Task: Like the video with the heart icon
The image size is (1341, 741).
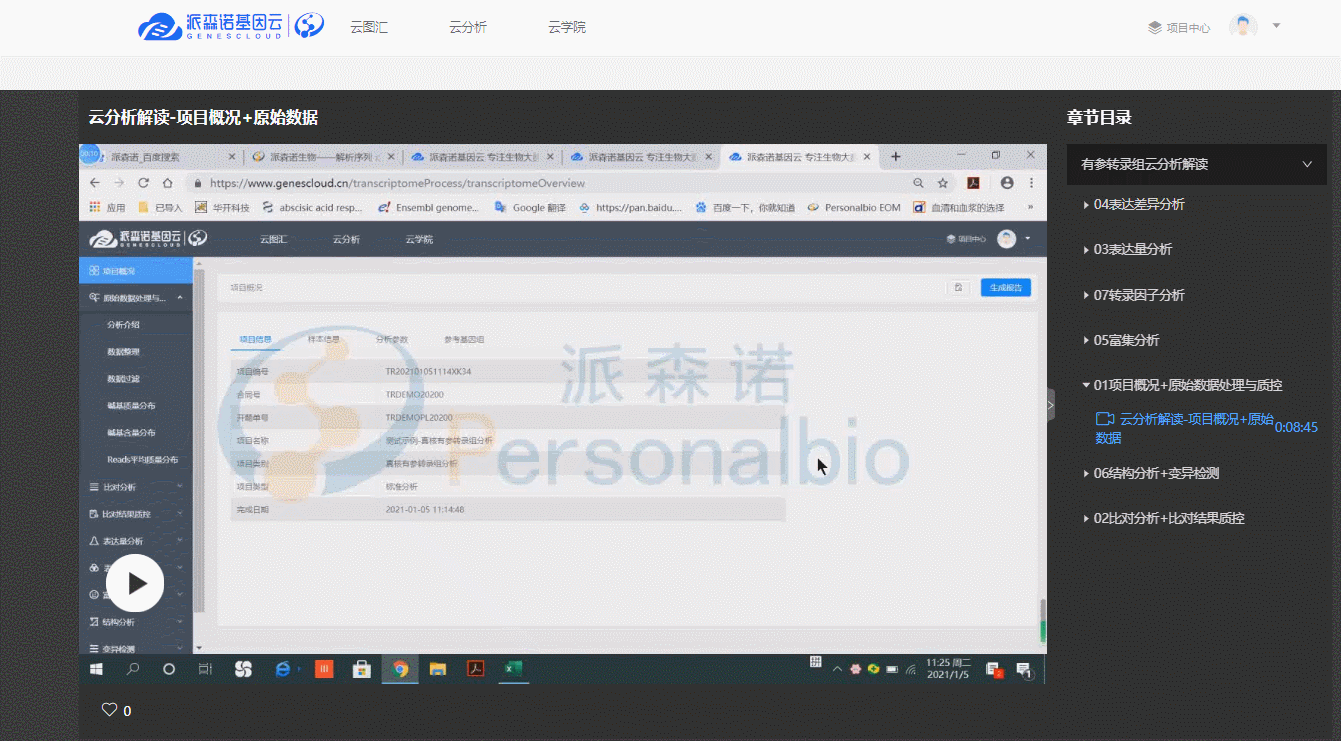Action: click(110, 710)
